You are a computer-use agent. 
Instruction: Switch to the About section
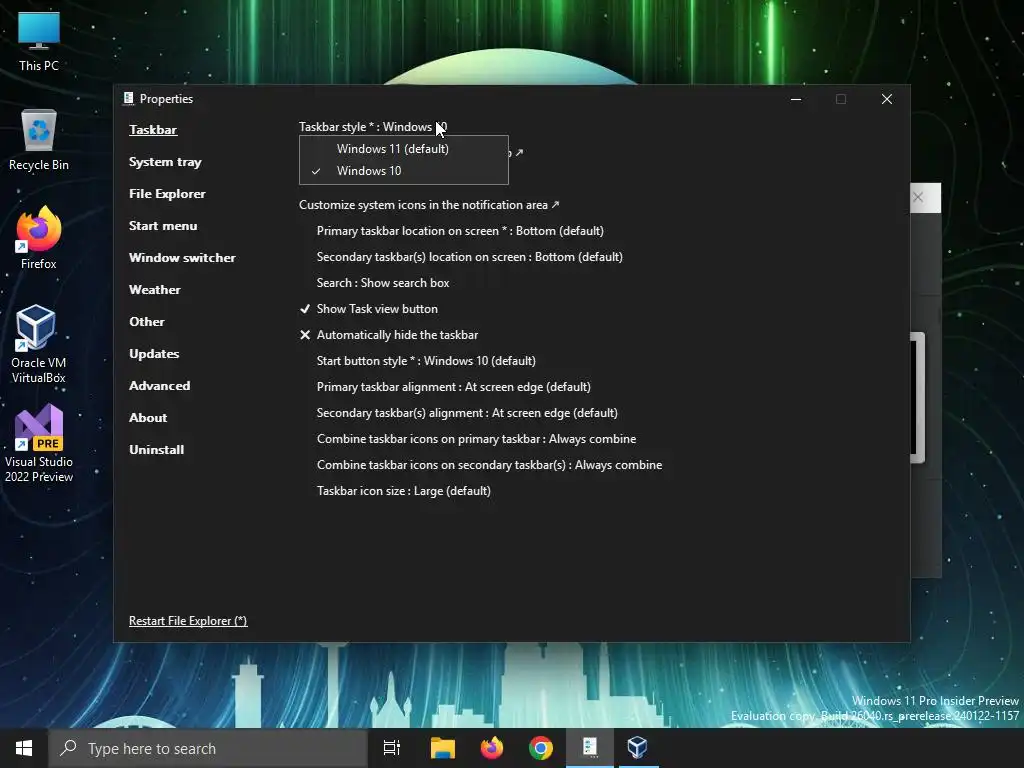click(x=148, y=418)
